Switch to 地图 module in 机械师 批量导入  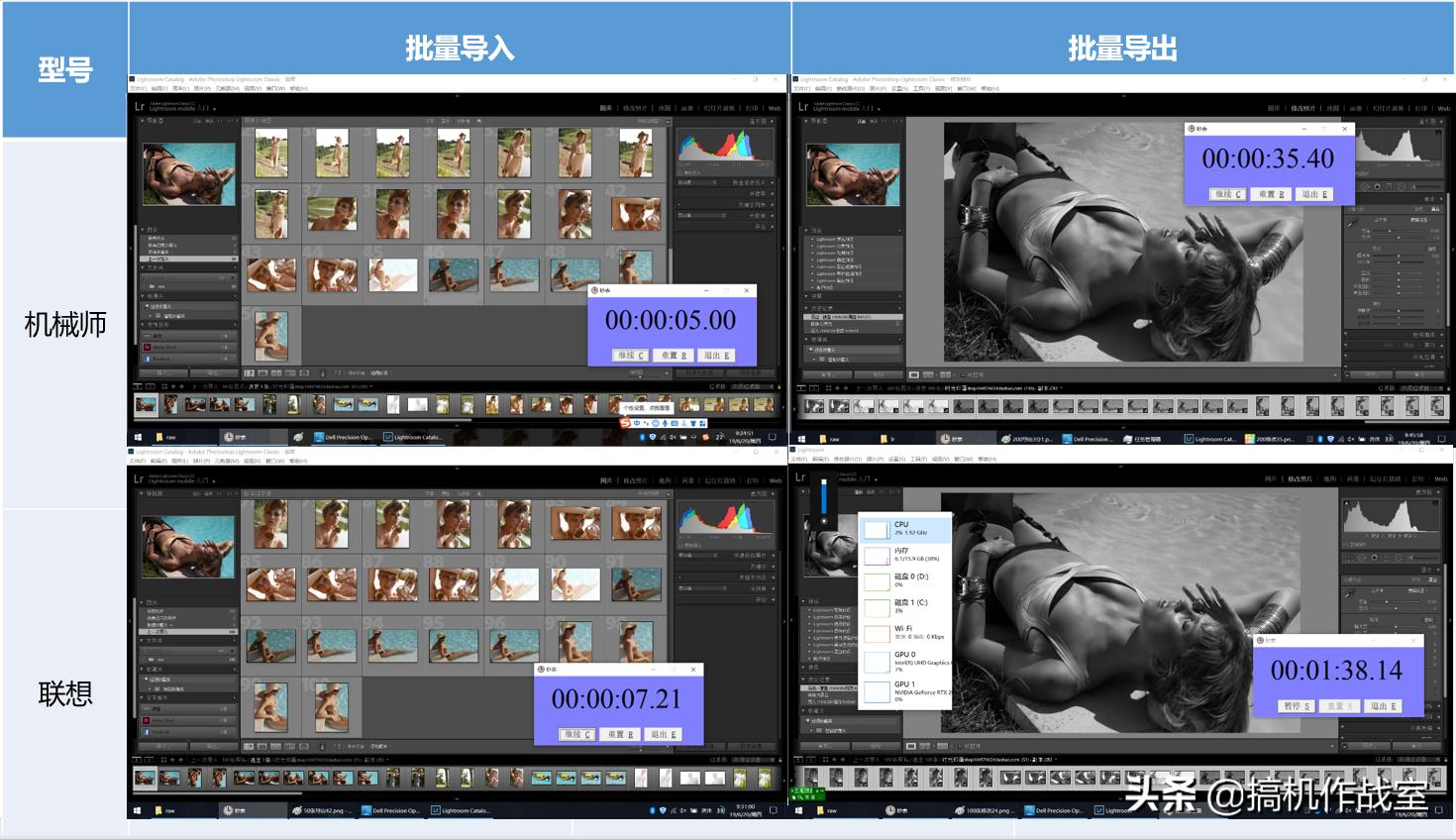[x=665, y=108]
